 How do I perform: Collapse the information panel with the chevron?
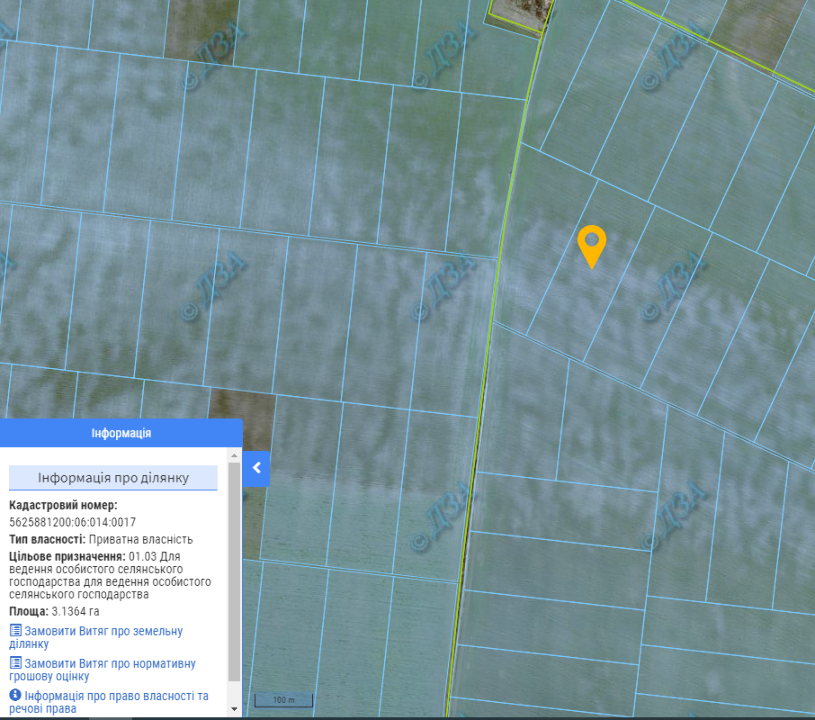point(256,468)
